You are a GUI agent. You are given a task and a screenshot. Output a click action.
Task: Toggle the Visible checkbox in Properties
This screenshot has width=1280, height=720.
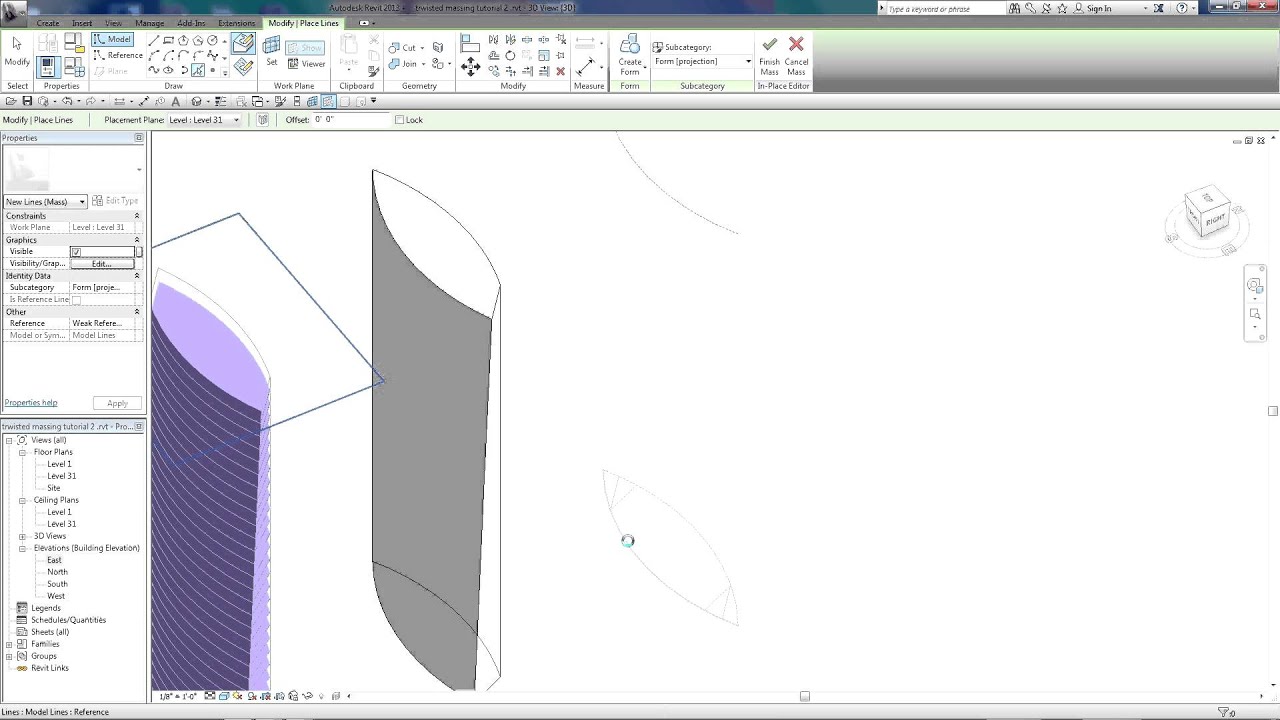click(x=76, y=252)
